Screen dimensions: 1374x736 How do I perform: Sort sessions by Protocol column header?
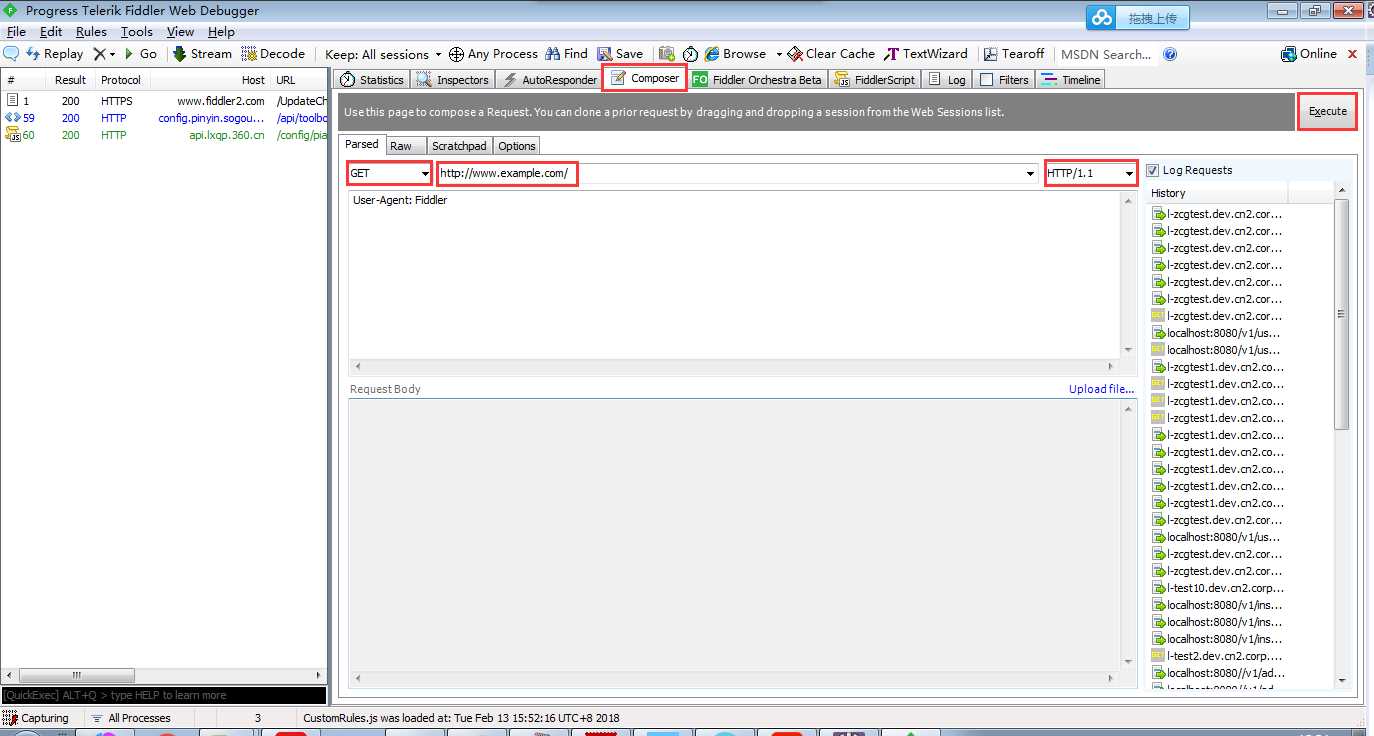point(121,80)
